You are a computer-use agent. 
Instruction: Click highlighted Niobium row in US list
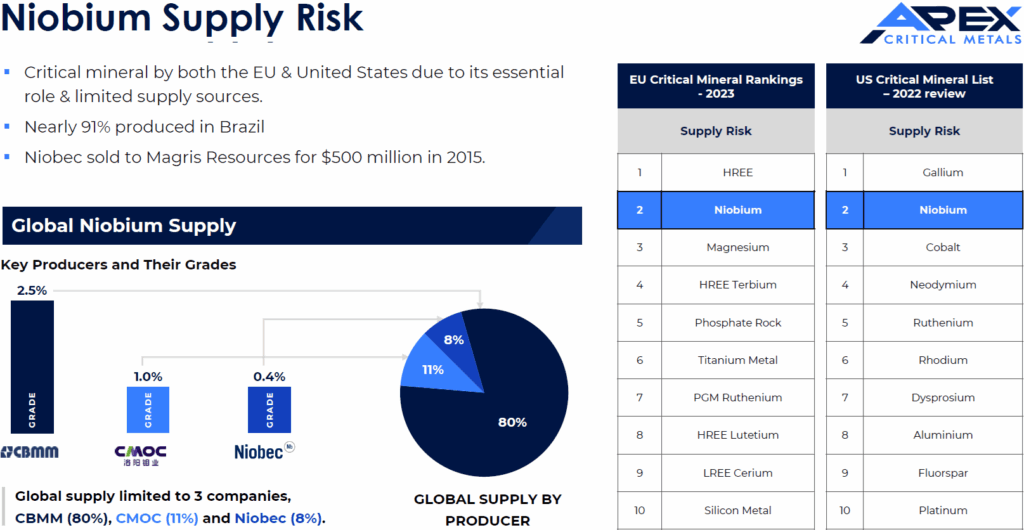coord(942,210)
